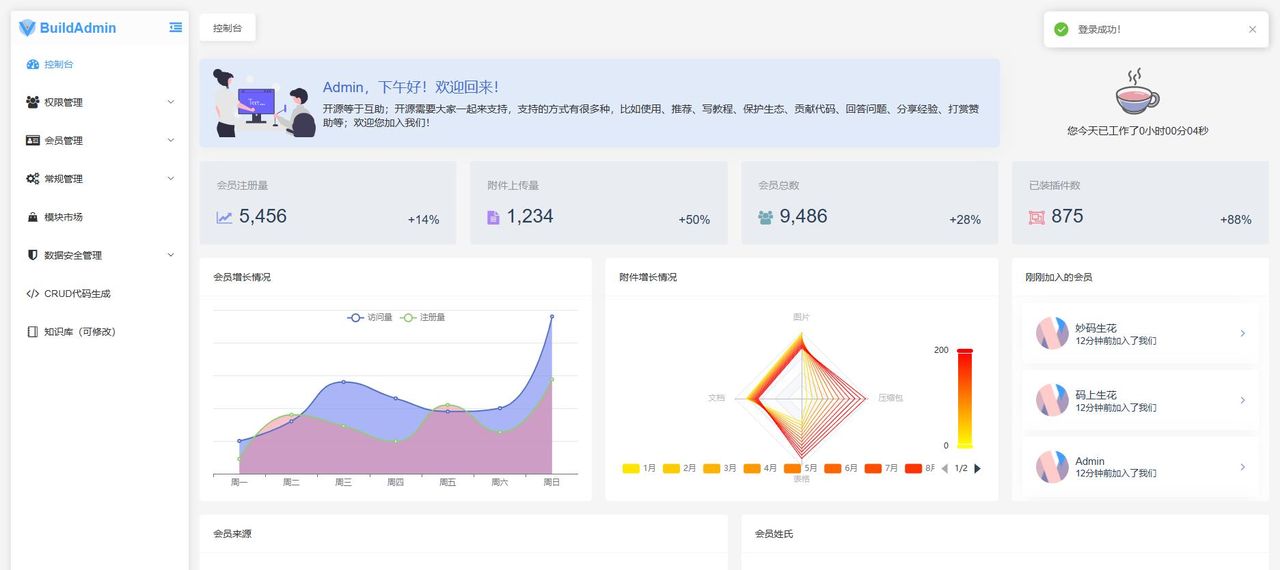This screenshot has height=570, width=1280.
Task: Toggle the 5月 legend entry
Action: click(801, 468)
